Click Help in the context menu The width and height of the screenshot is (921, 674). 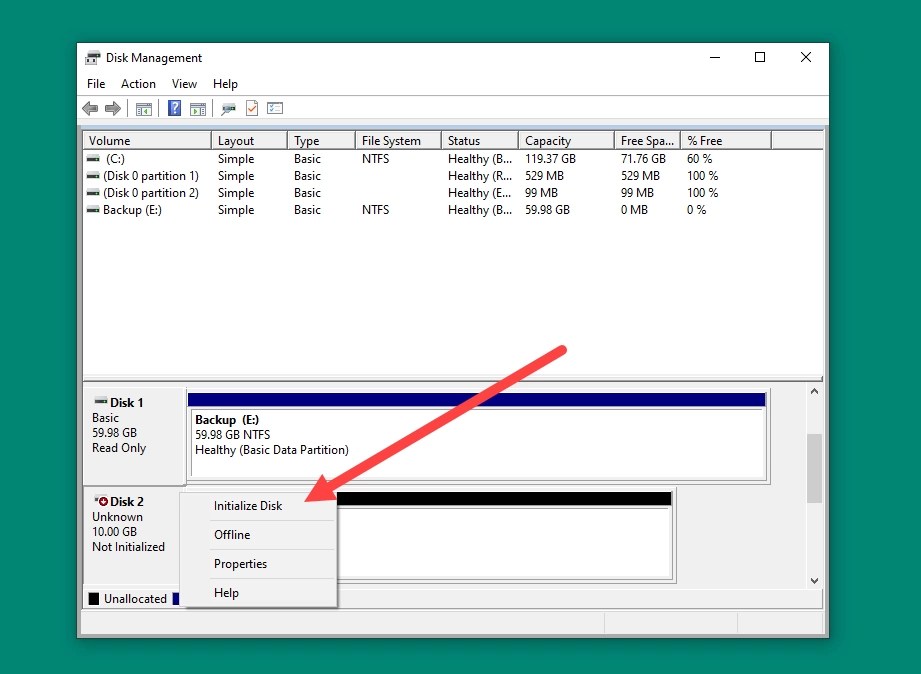[x=226, y=592]
